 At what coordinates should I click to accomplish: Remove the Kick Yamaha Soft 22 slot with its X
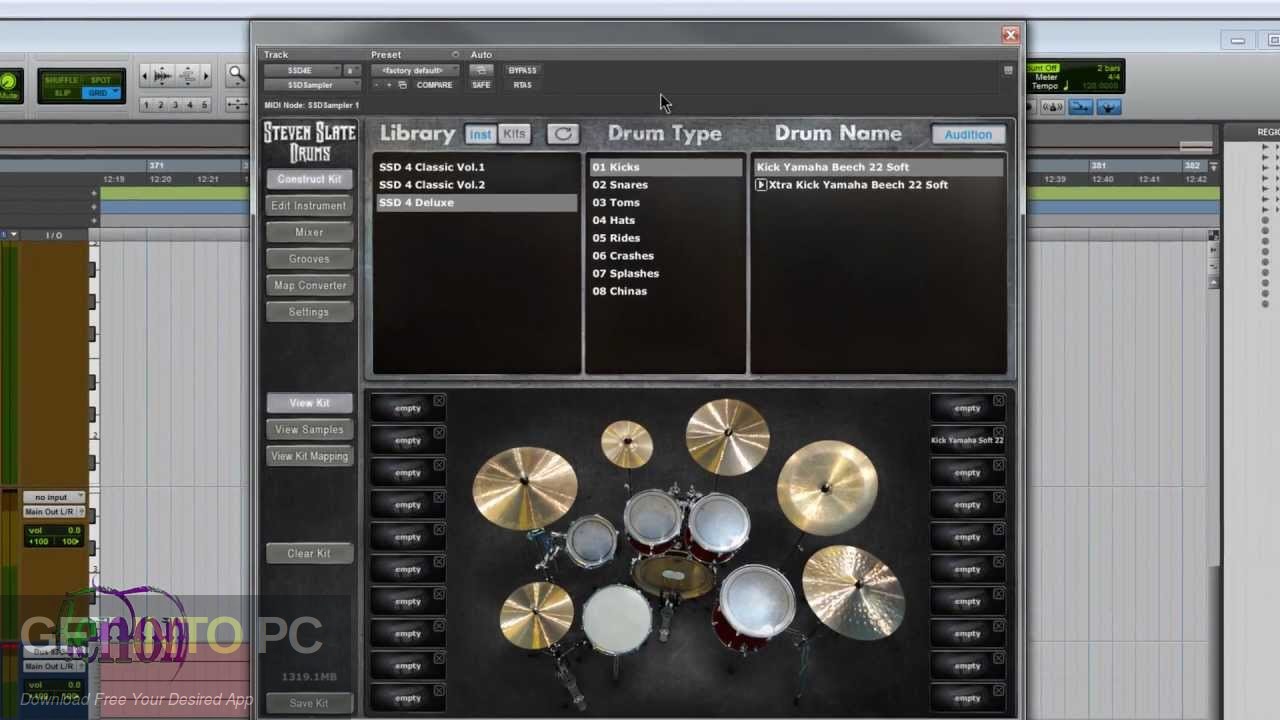pyautogui.click(x=998, y=433)
